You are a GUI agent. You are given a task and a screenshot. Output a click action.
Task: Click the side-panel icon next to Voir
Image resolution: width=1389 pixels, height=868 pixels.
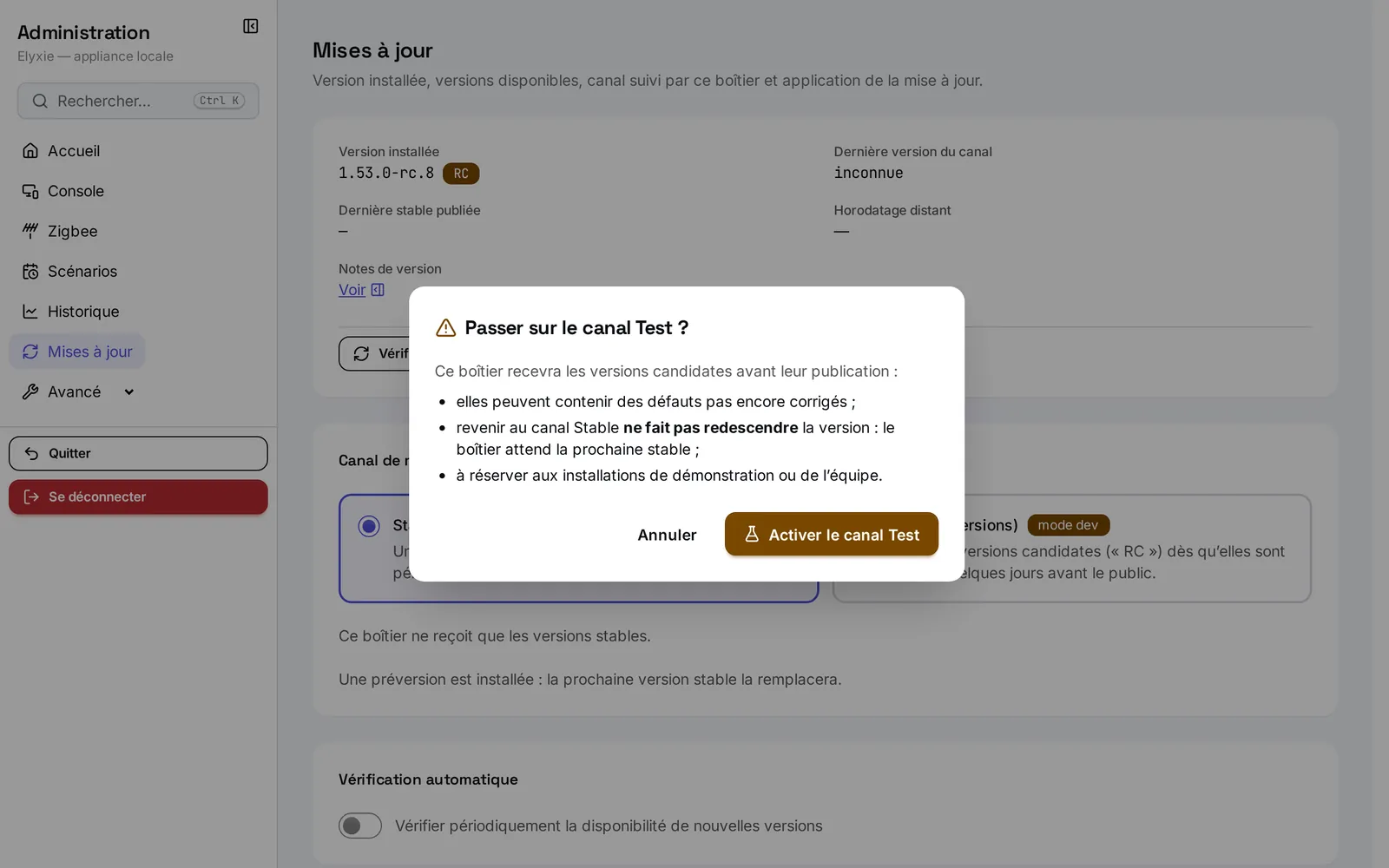coord(378,290)
